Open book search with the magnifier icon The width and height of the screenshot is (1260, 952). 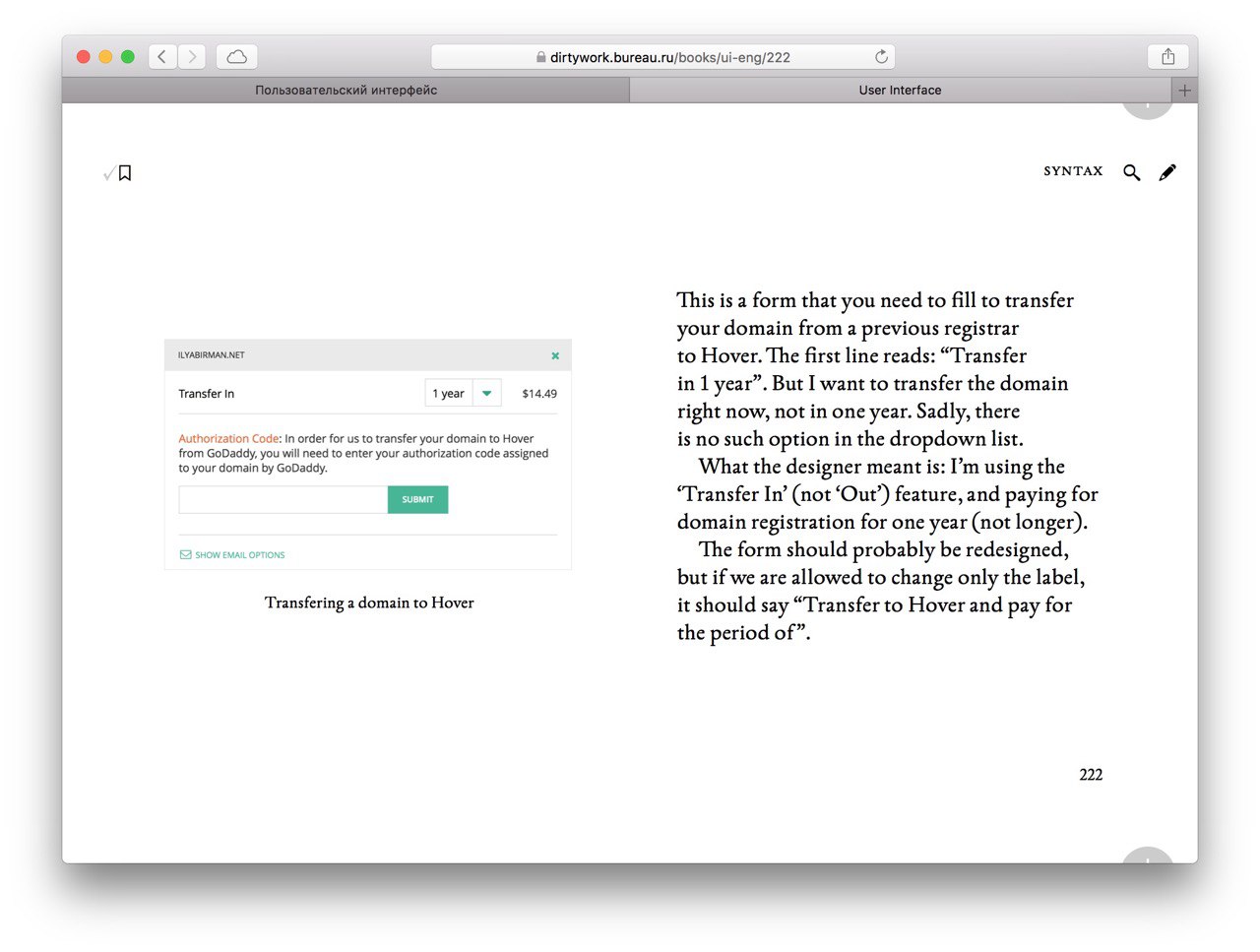click(x=1132, y=172)
